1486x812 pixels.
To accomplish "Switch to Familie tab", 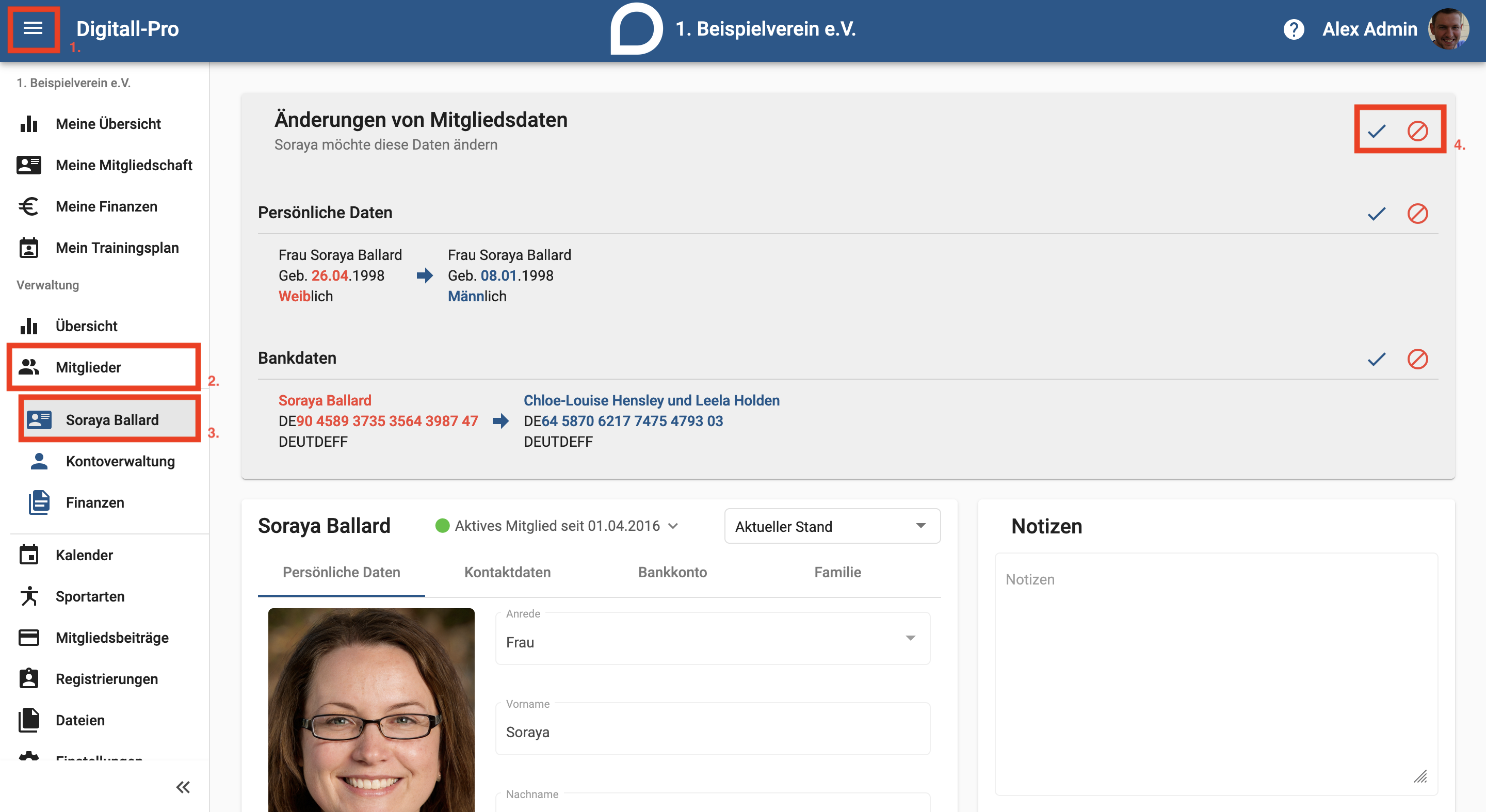I will [x=837, y=572].
